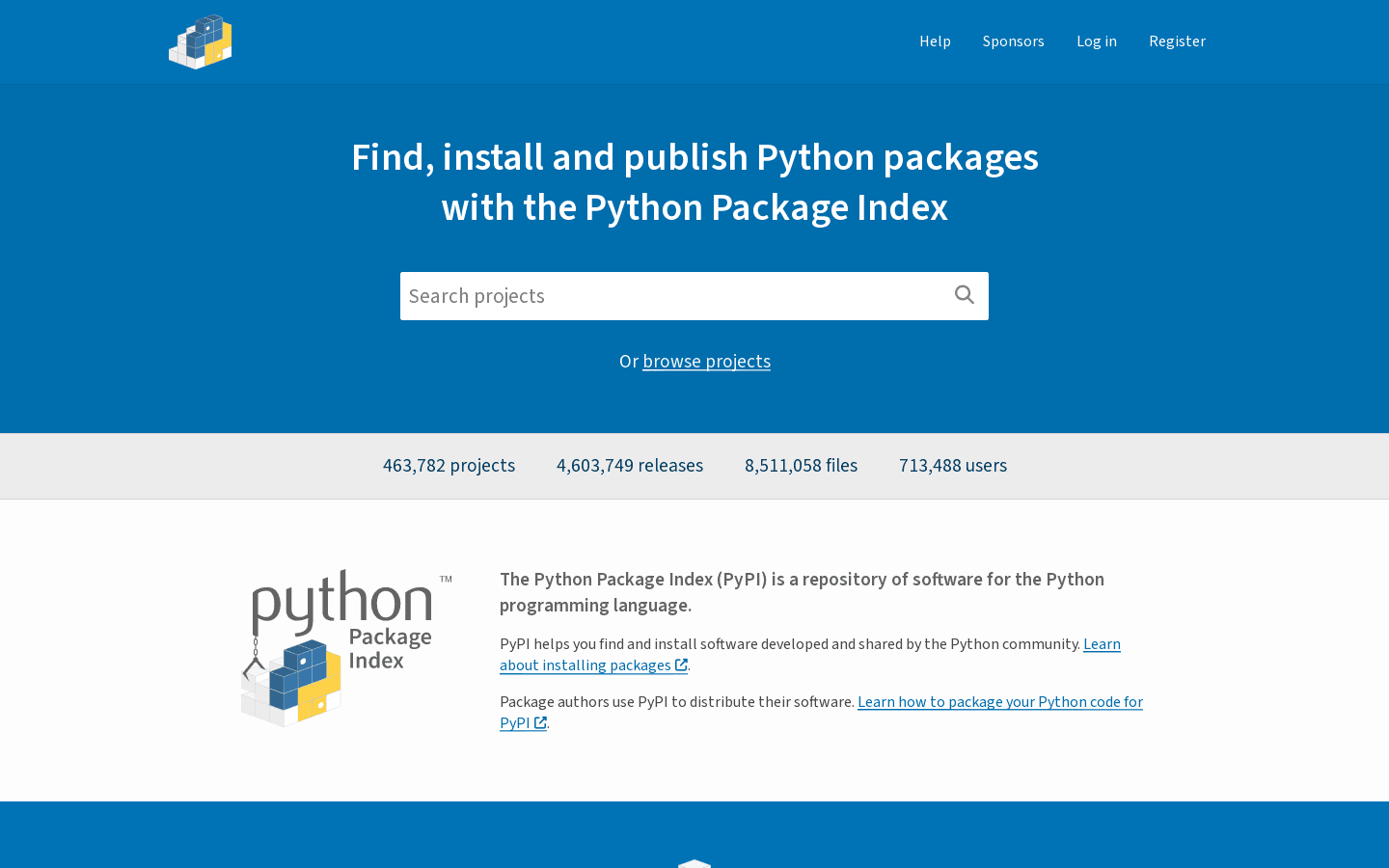
Task: Click the 463,782 projects statistic
Action: click(x=449, y=466)
